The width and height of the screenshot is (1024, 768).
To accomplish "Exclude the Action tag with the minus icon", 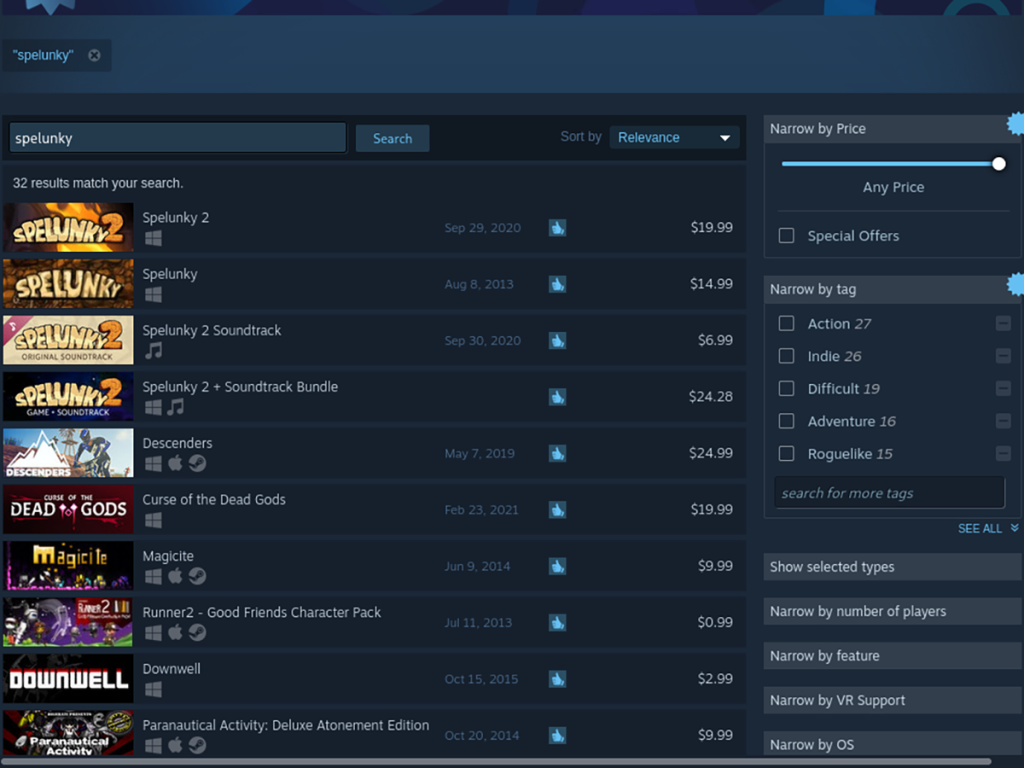I will [1002, 323].
